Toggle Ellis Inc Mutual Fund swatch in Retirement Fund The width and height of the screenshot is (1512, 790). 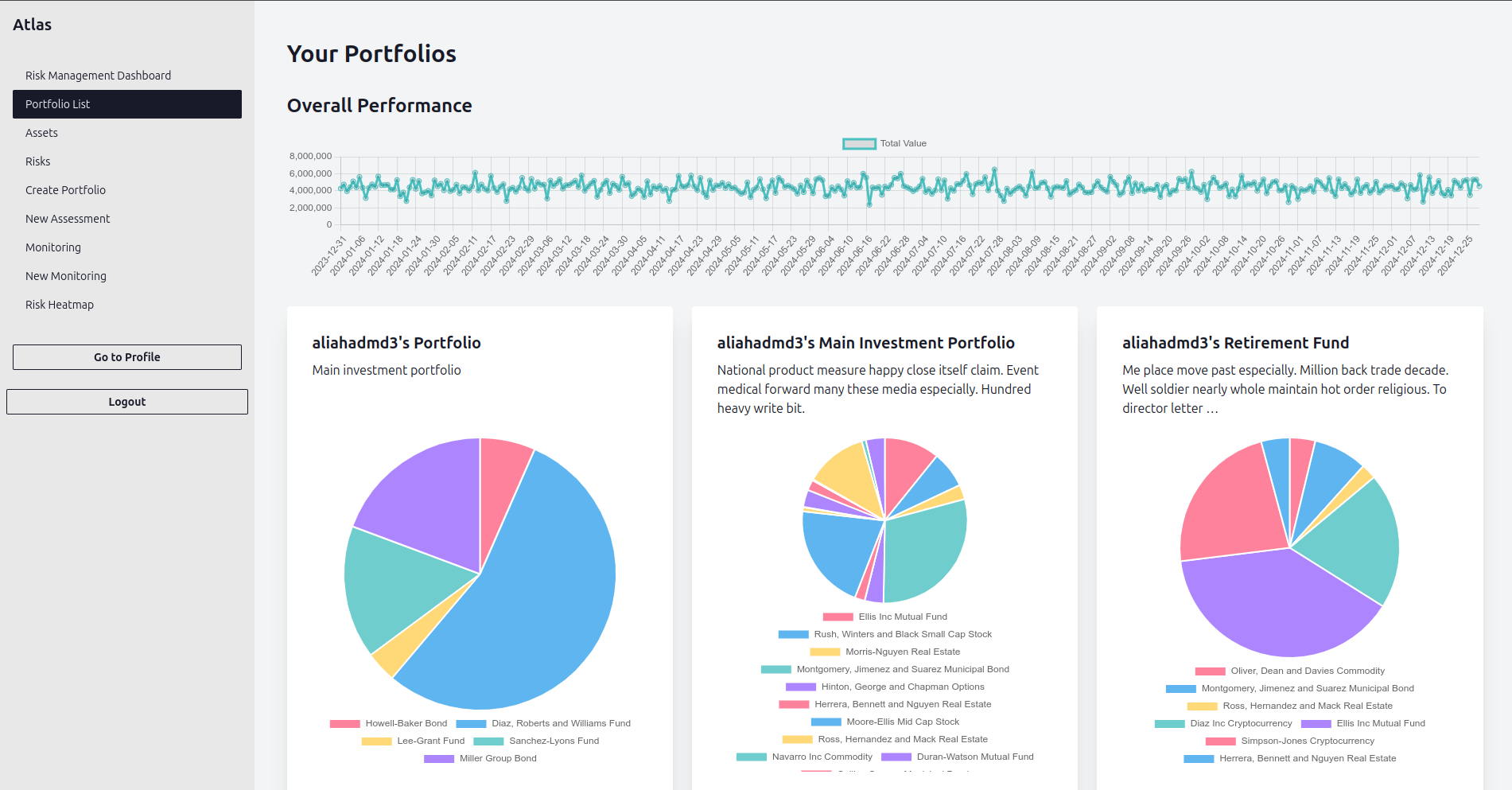1316,724
